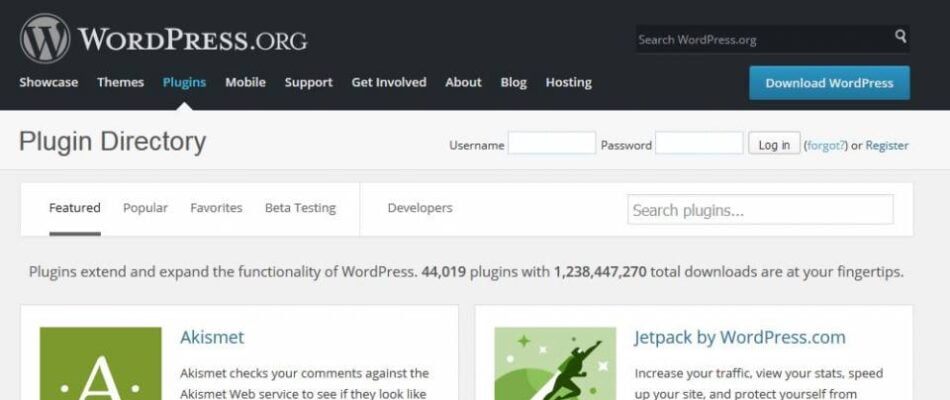Open the Jetpack plugin thumbnail
Image resolution: width=950 pixels, height=400 pixels.
click(555, 364)
